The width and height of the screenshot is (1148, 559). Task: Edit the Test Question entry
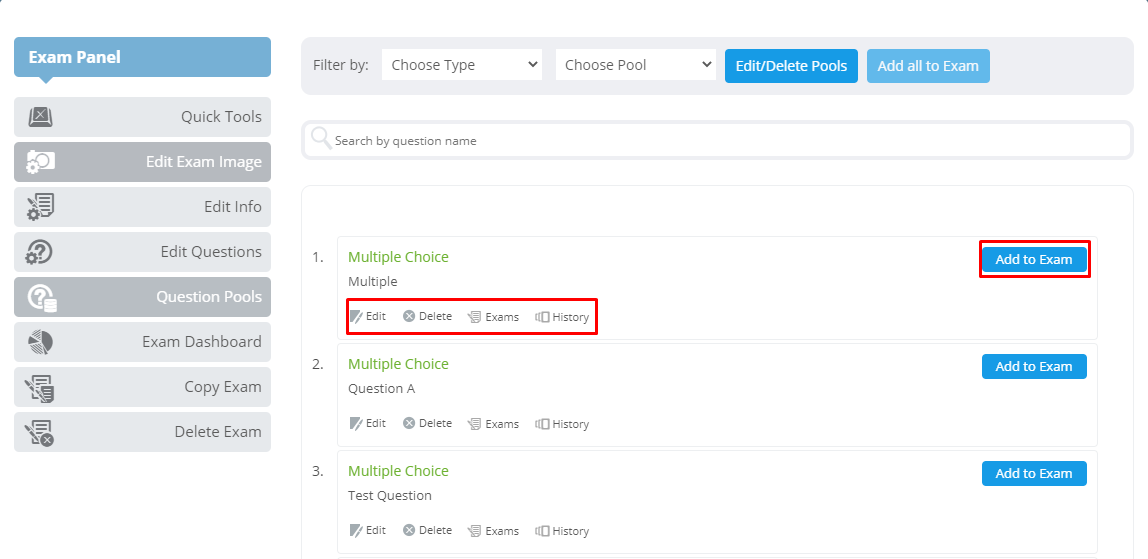368,530
